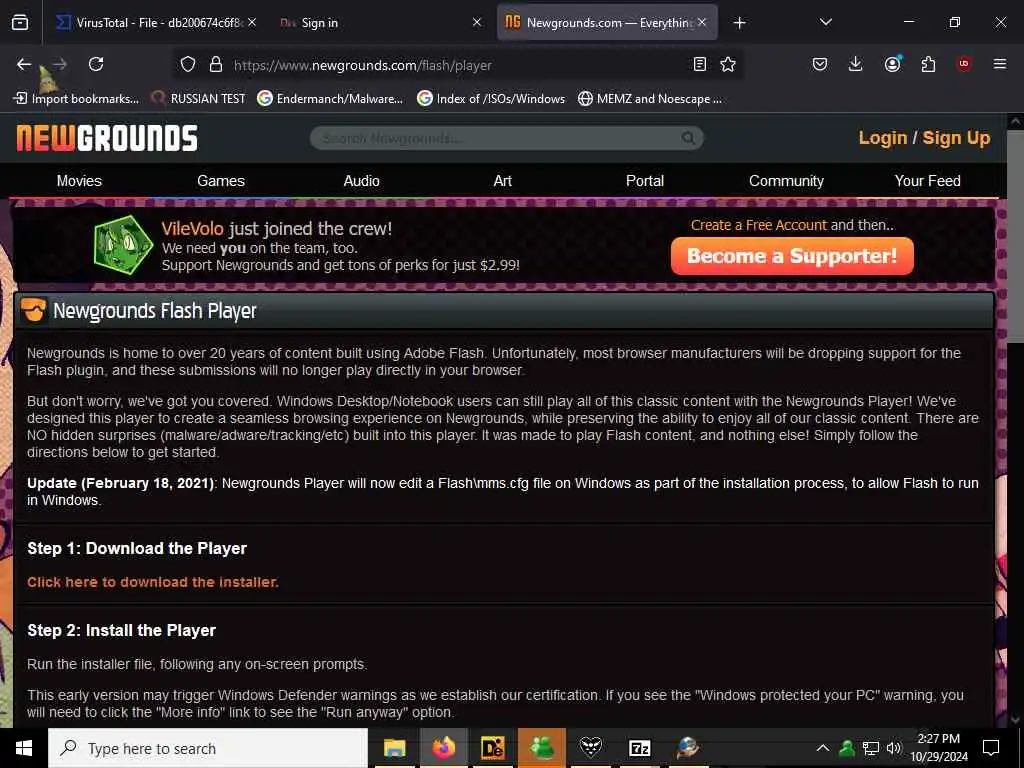
Task: Click the Sign Up link
Action: point(956,138)
